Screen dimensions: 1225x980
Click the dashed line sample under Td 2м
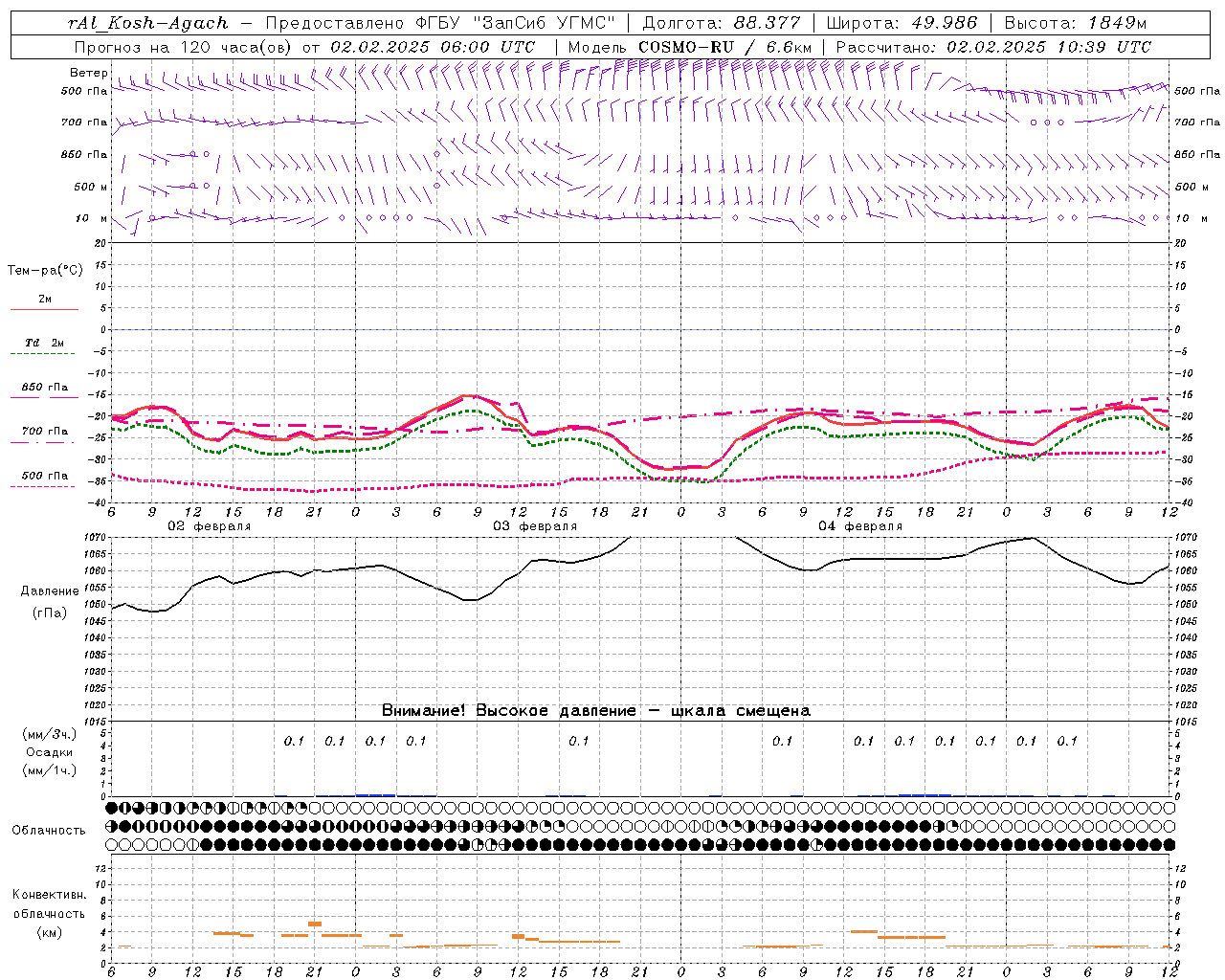coord(44,354)
